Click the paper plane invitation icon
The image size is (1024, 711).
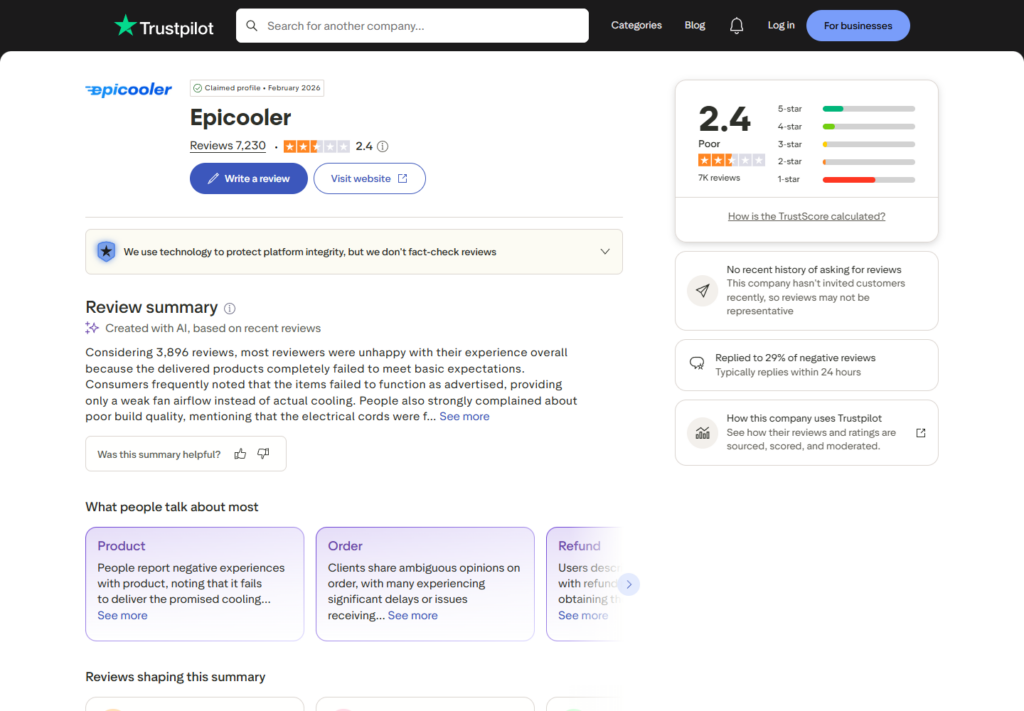tap(702, 291)
